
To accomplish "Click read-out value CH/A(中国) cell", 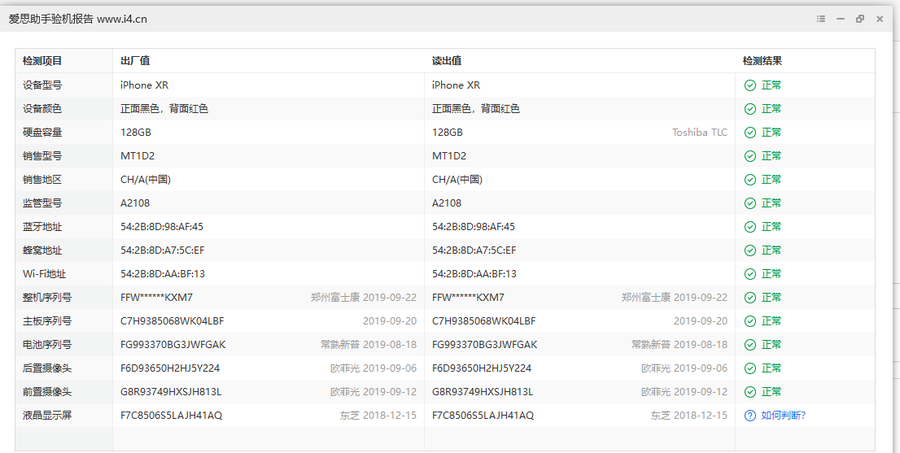I will (457, 179).
